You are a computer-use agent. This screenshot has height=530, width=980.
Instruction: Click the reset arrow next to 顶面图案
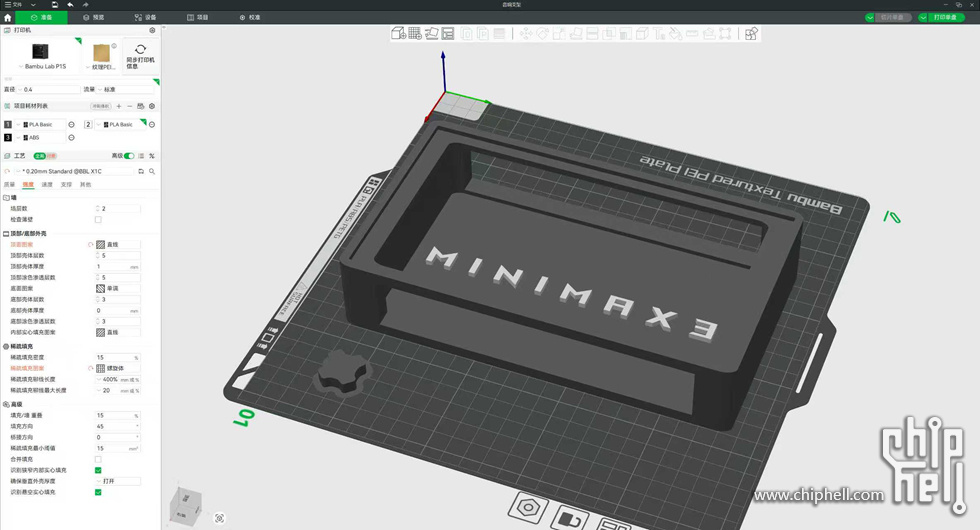click(91, 244)
